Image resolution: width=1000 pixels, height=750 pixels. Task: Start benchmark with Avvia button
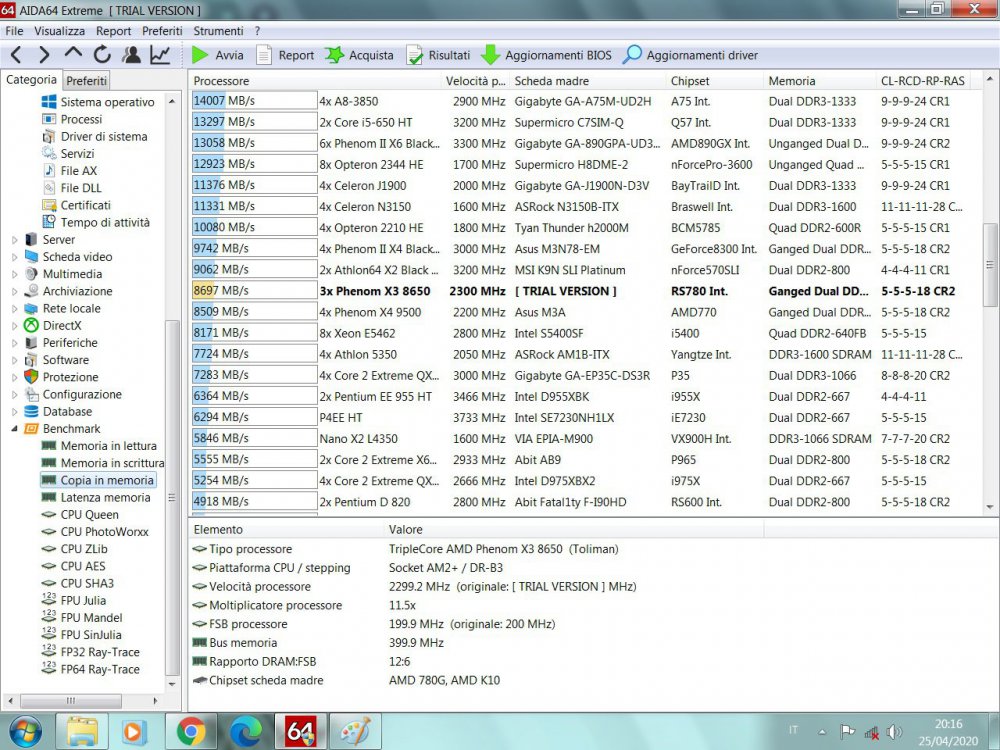coord(217,55)
